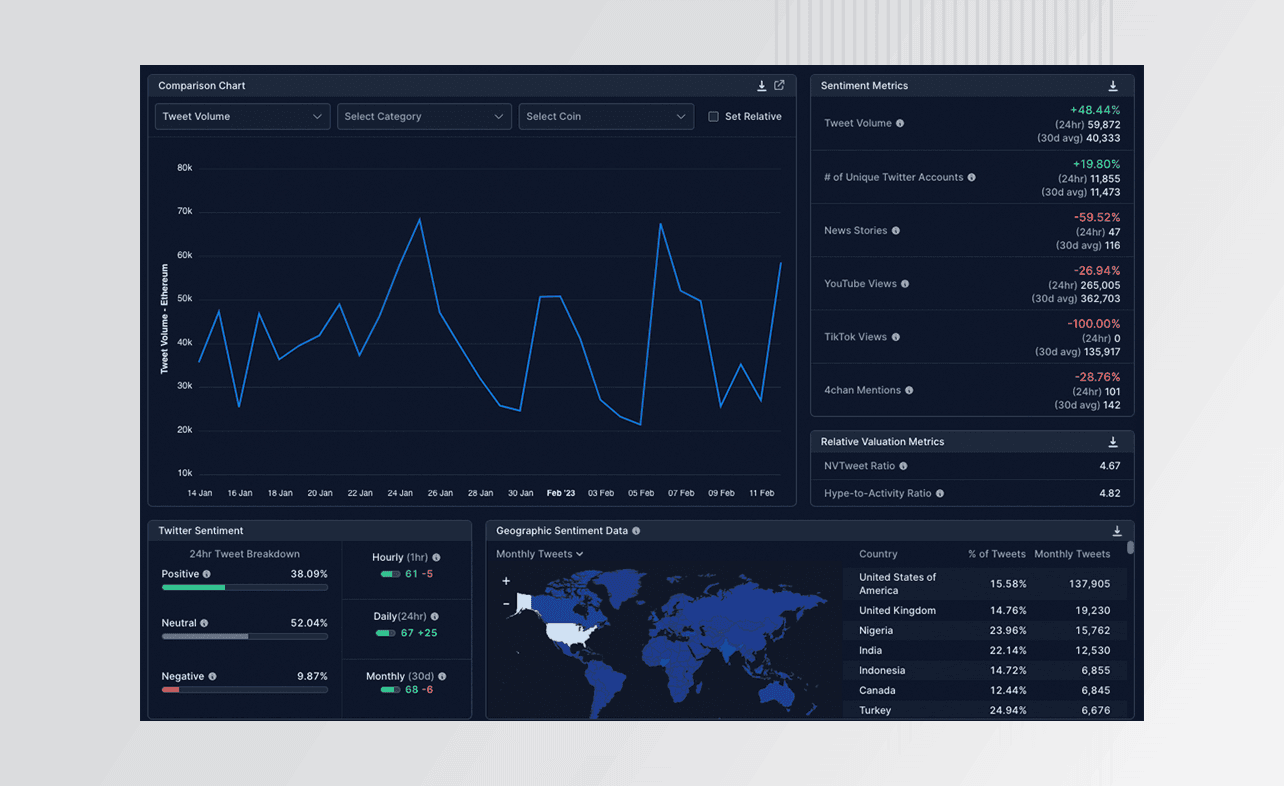The image size is (1284, 786).
Task: Zoom out on the world map
Action: point(506,603)
